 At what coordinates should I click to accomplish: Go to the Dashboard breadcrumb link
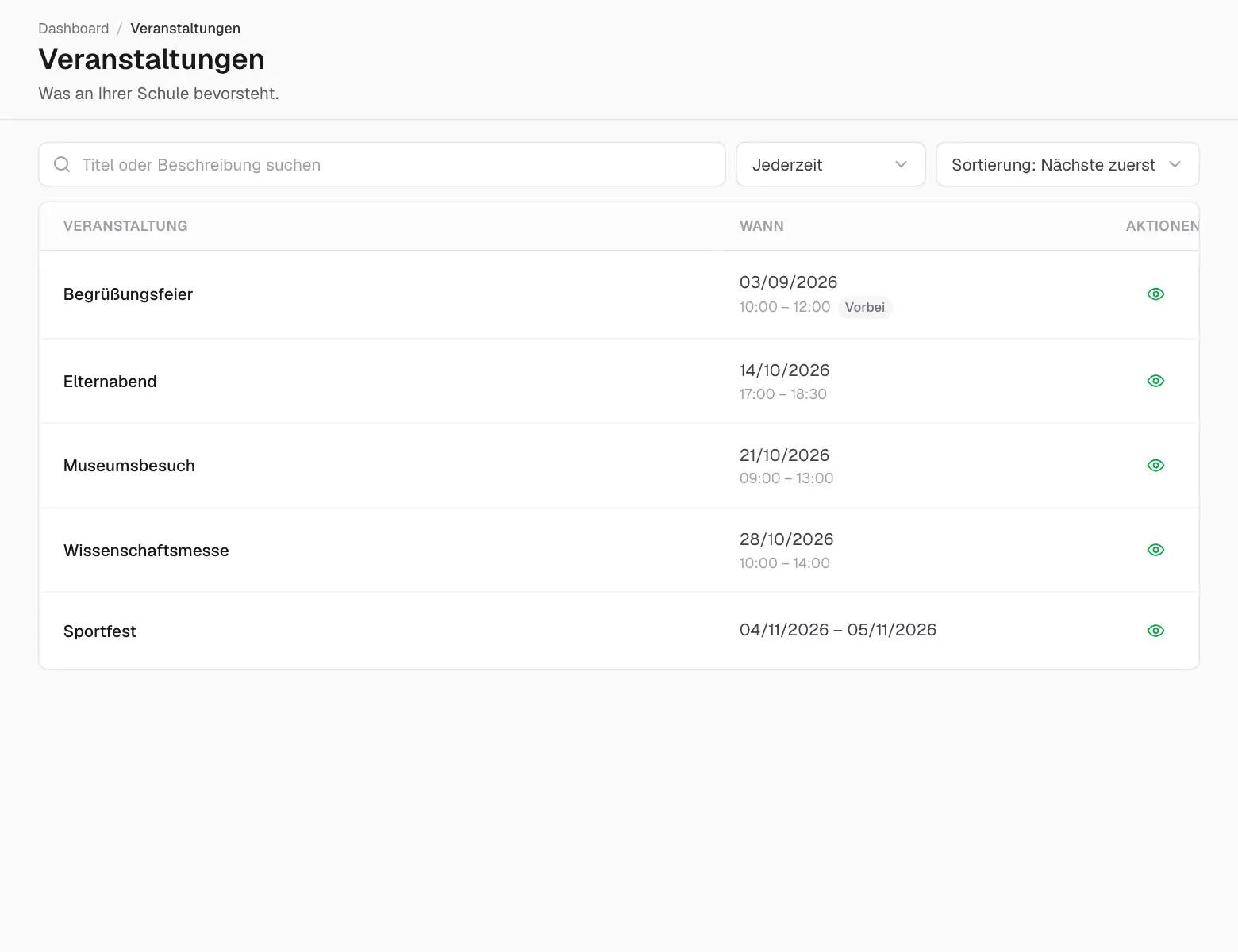click(x=74, y=29)
